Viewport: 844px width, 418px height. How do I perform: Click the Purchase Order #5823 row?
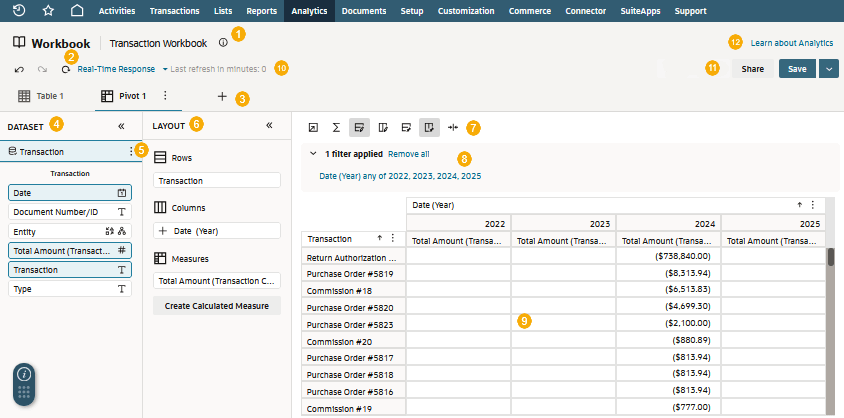(354, 324)
